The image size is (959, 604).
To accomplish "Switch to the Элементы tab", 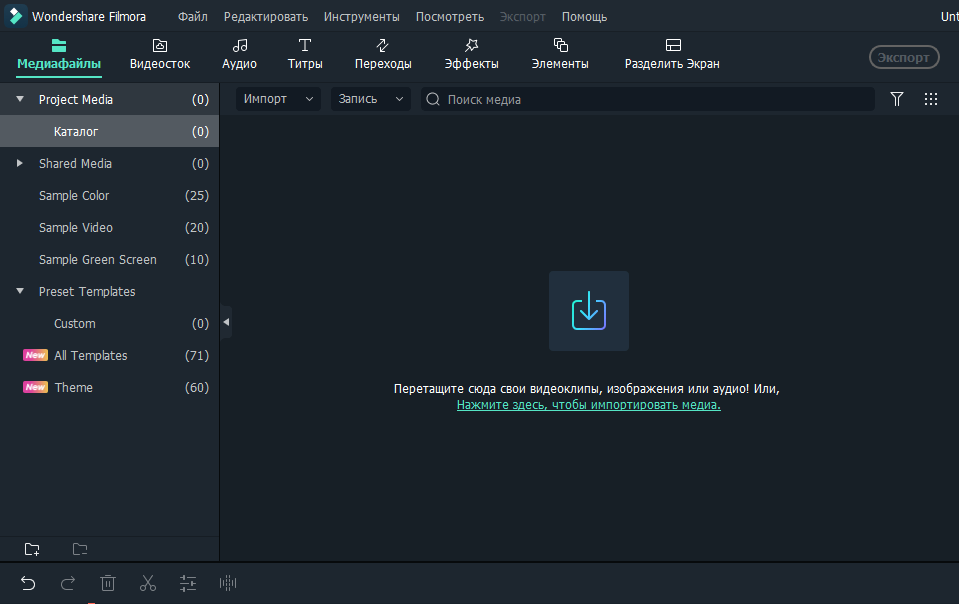I will [560, 54].
